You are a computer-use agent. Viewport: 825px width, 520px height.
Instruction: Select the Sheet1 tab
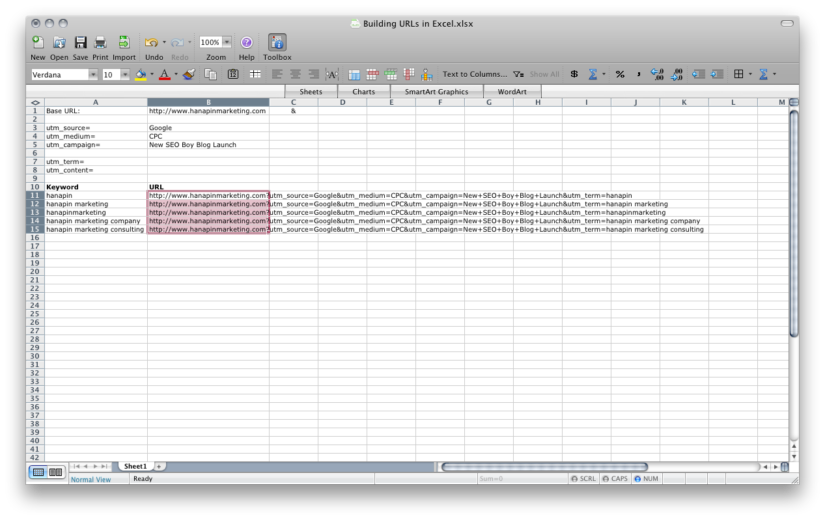coord(135,466)
